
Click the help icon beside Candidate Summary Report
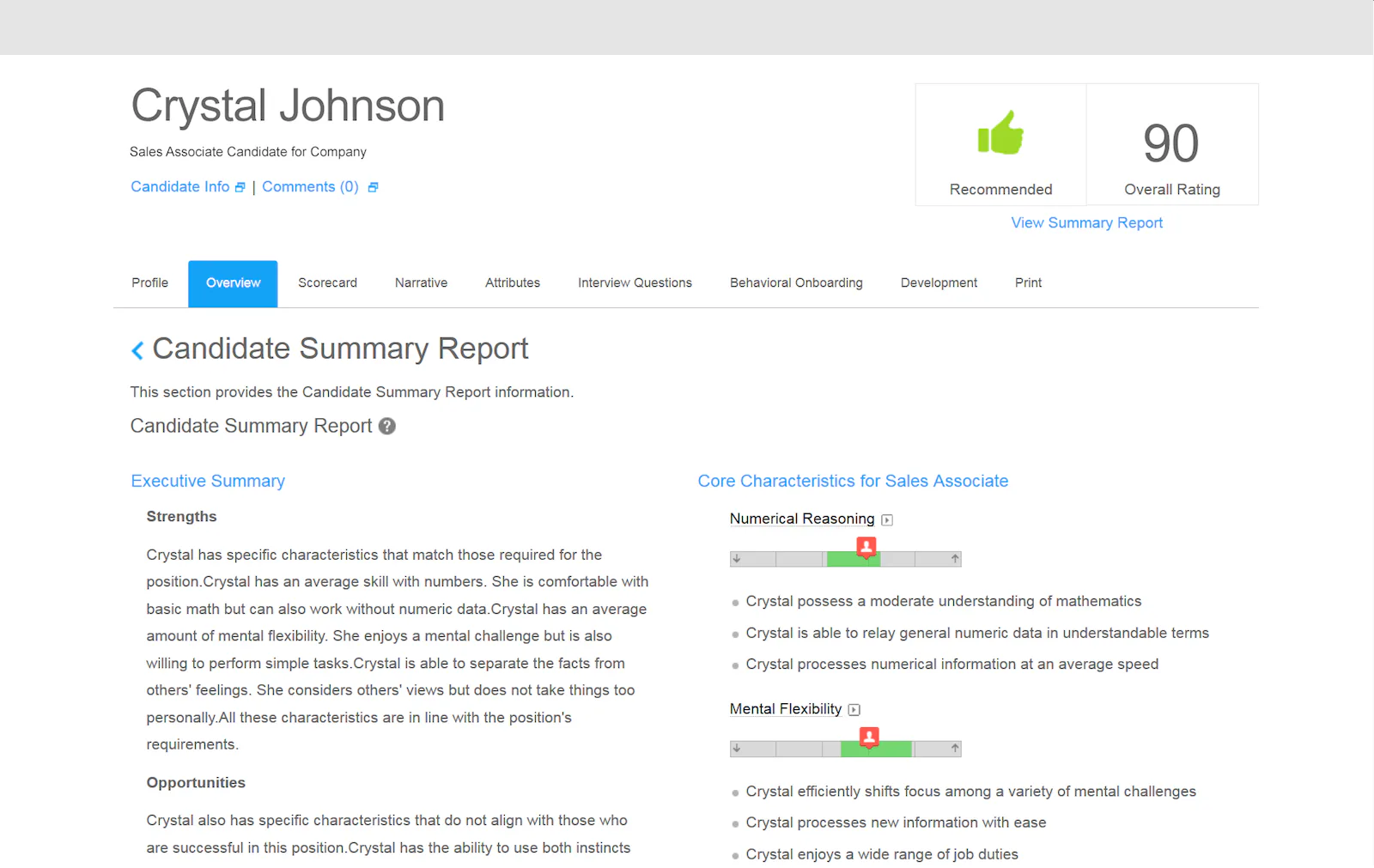[386, 426]
